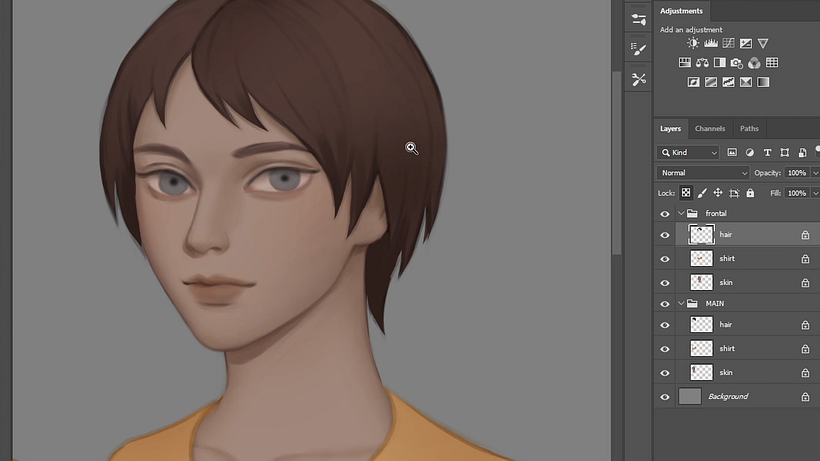Select the frontal group name
This screenshot has height=461, width=820.
tap(716, 213)
